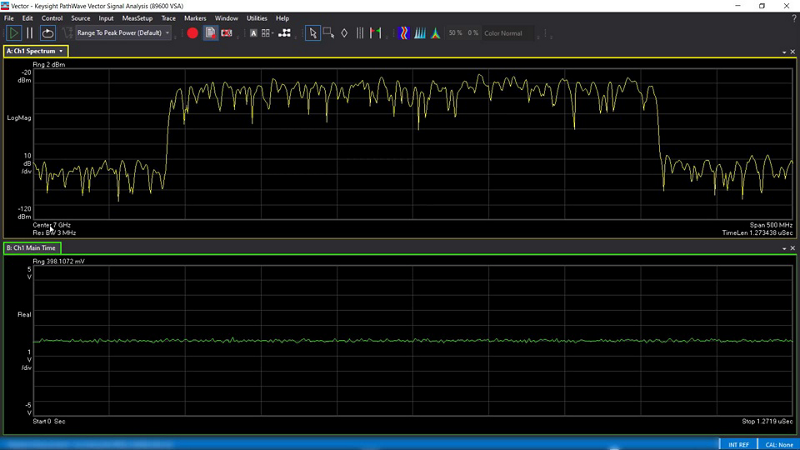Image resolution: width=800 pixels, height=450 pixels.
Task: Enable the digital persistence display icon
Action: tap(435, 33)
